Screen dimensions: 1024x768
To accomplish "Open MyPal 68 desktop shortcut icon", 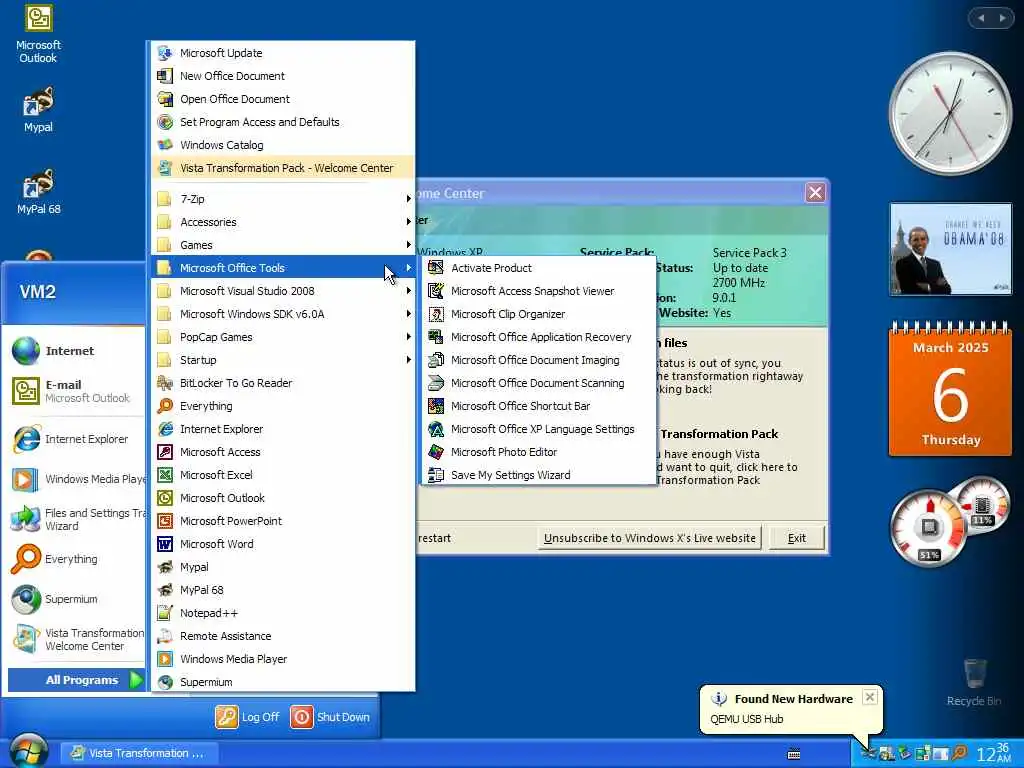I will tap(38, 184).
